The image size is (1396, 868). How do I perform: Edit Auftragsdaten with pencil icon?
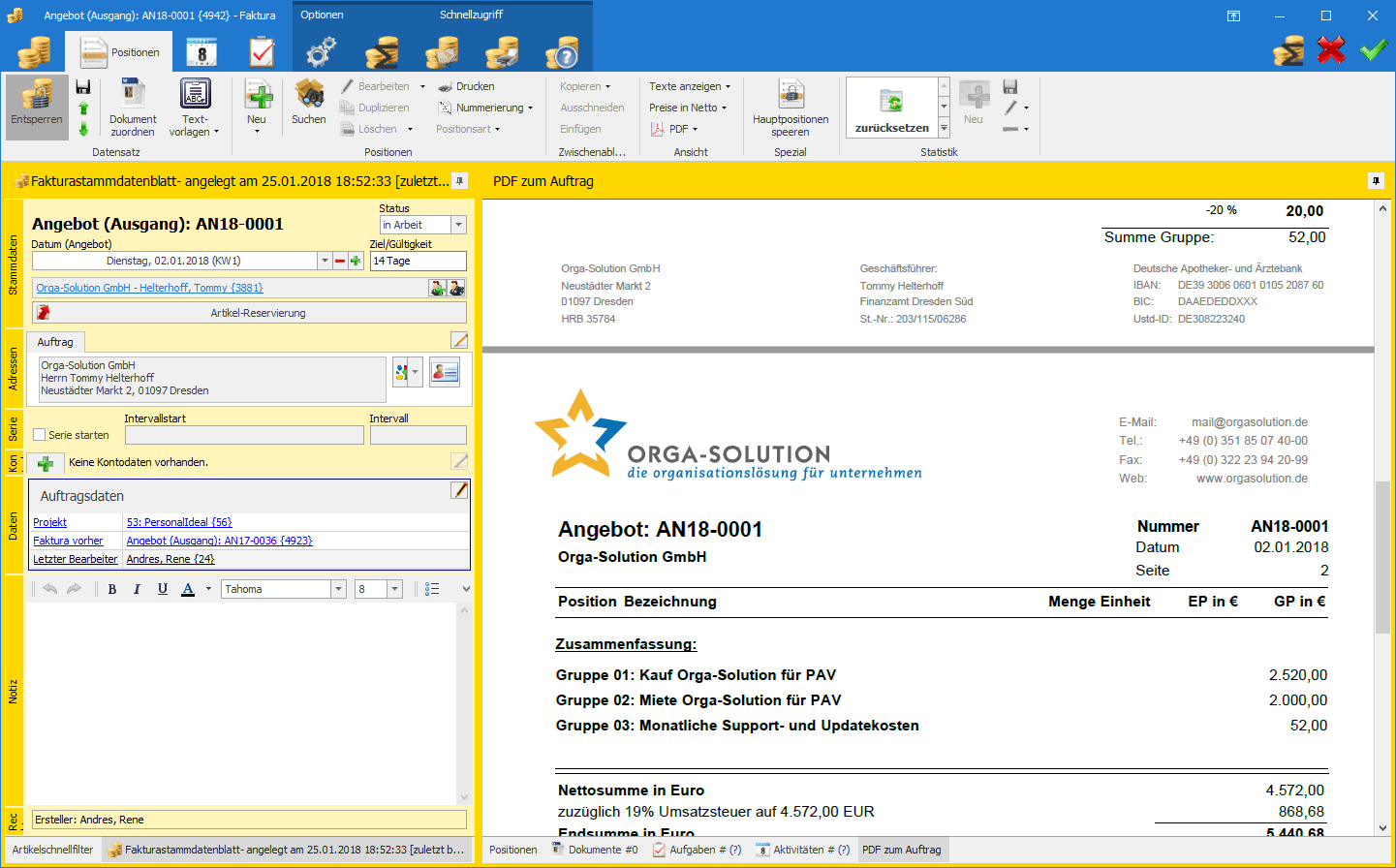[x=459, y=490]
